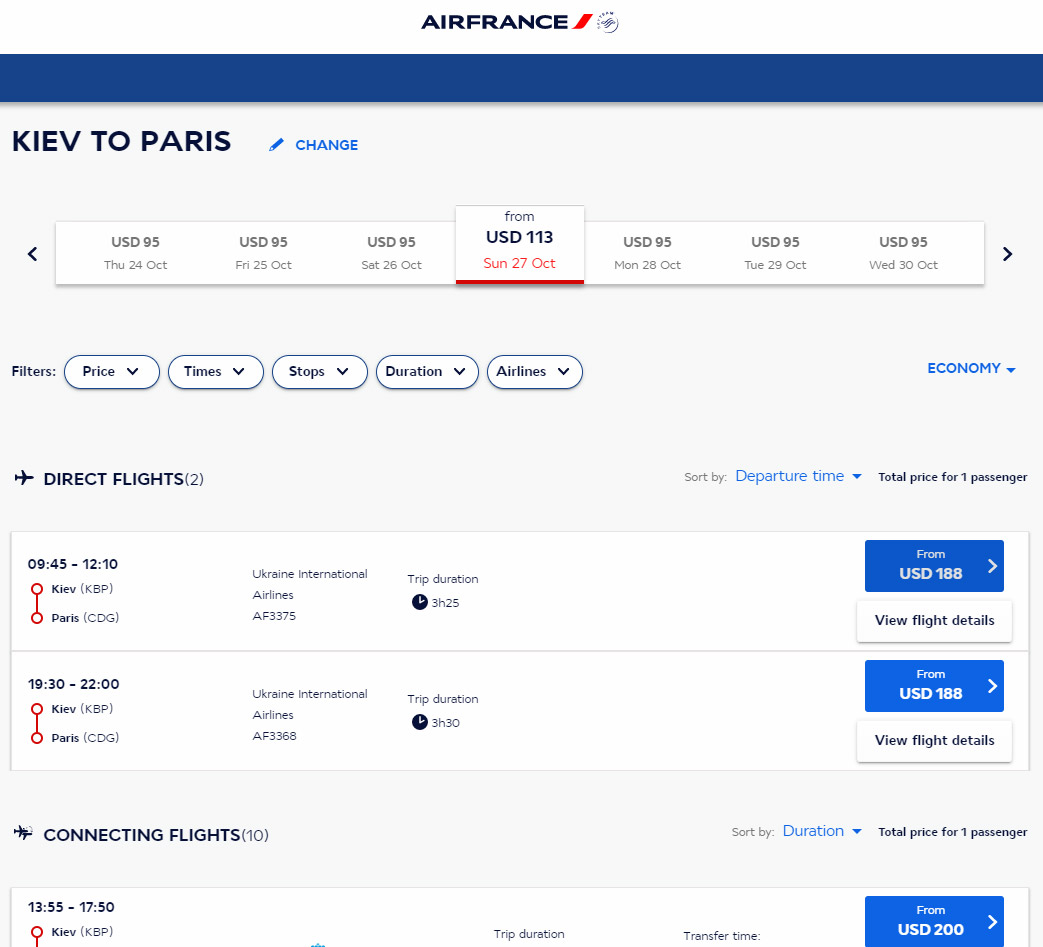The width and height of the screenshot is (1043, 947).
Task: Click the airplane icon beside CONNECTING FLIGHTS
Action: tap(23, 833)
